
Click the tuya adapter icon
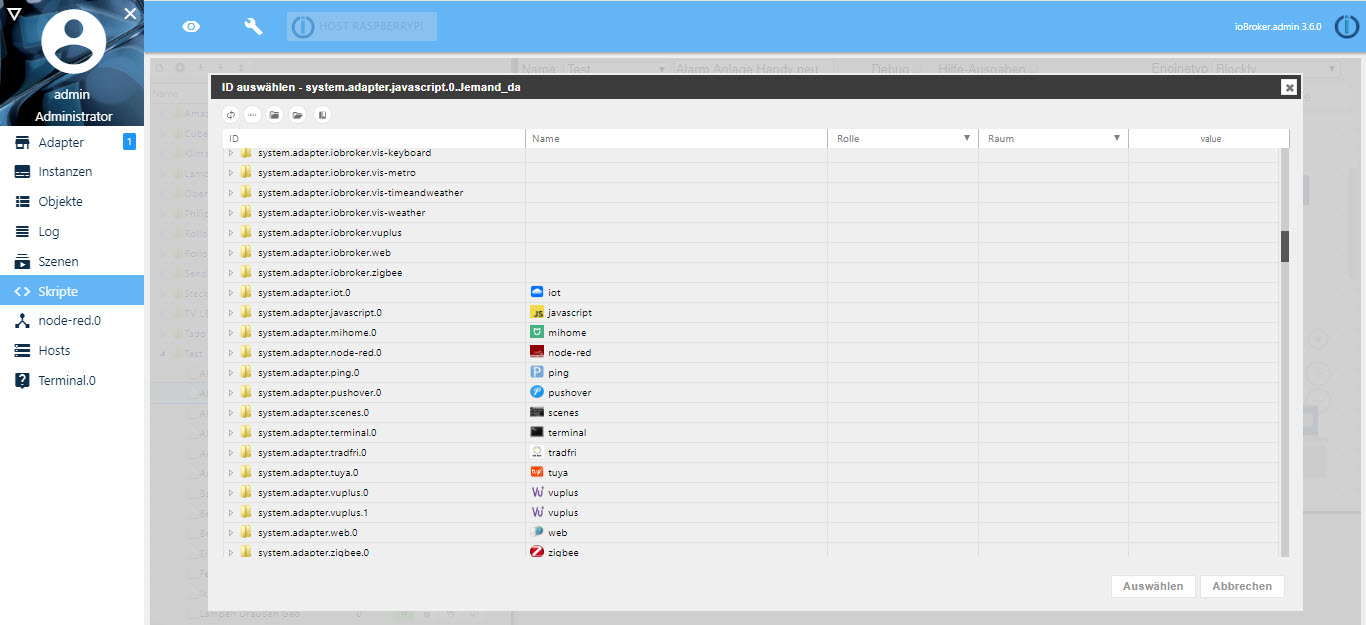click(x=537, y=472)
